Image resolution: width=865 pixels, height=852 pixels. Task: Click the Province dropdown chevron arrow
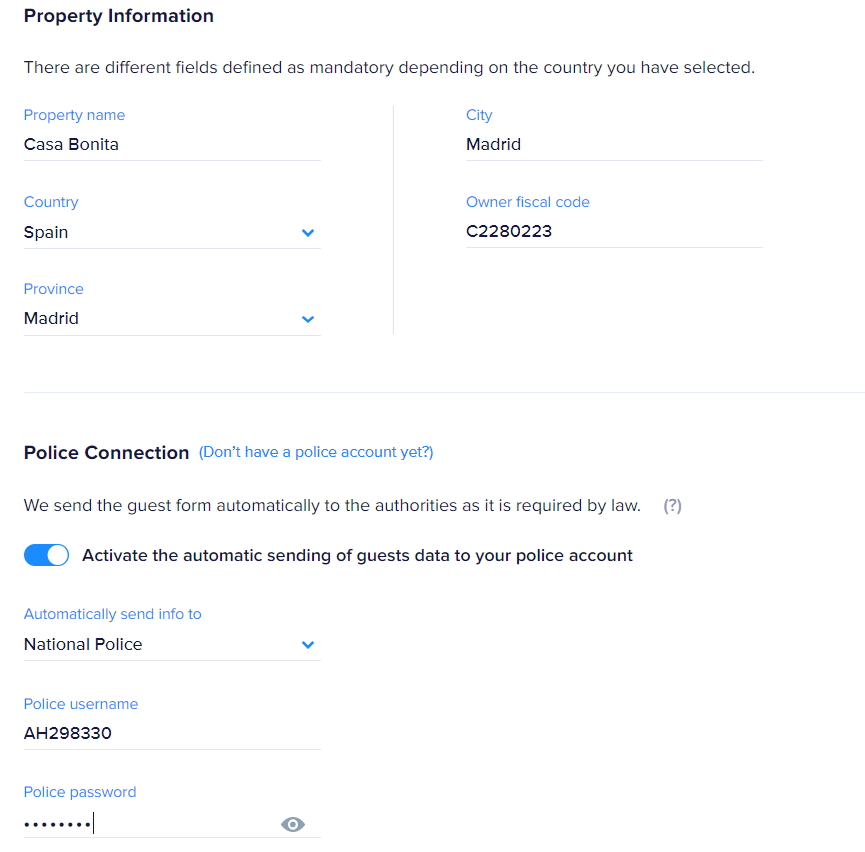pos(308,320)
